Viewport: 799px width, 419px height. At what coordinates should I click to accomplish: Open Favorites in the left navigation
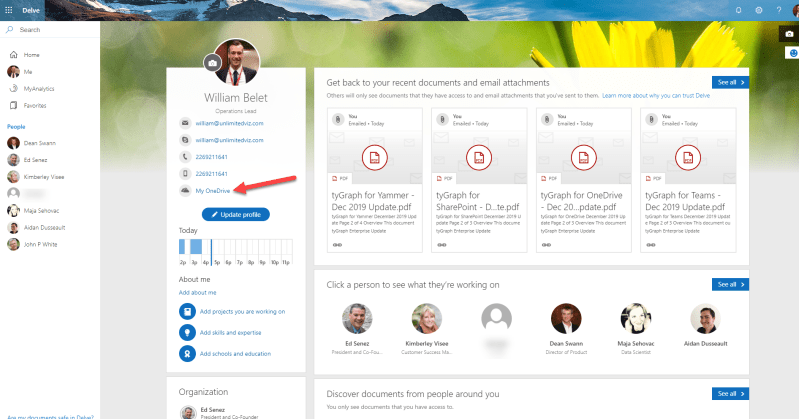click(35, 105)
